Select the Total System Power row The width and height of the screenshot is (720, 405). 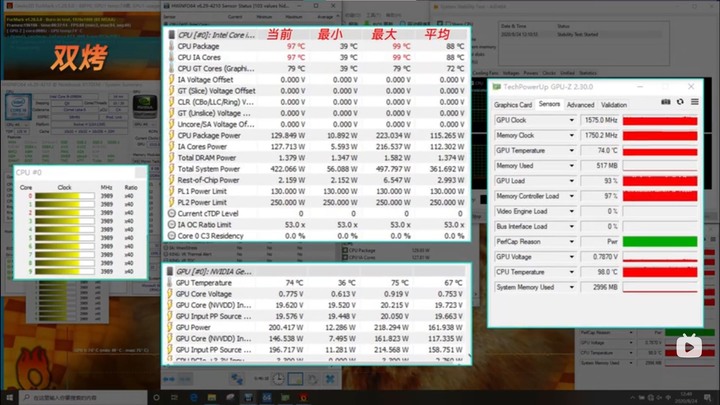pos(317,169)
